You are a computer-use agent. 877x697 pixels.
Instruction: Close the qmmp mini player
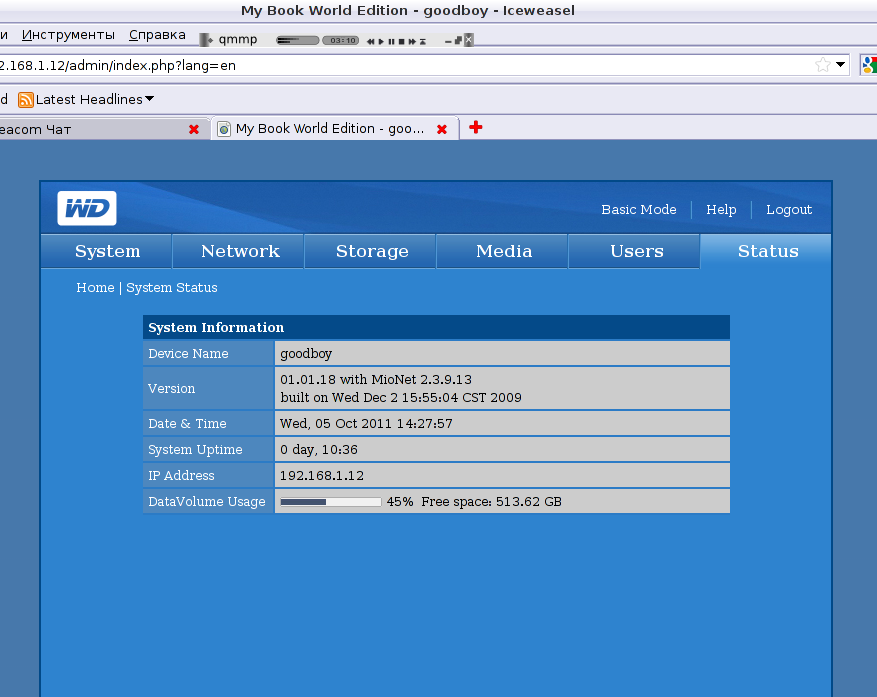click(469, 40)
